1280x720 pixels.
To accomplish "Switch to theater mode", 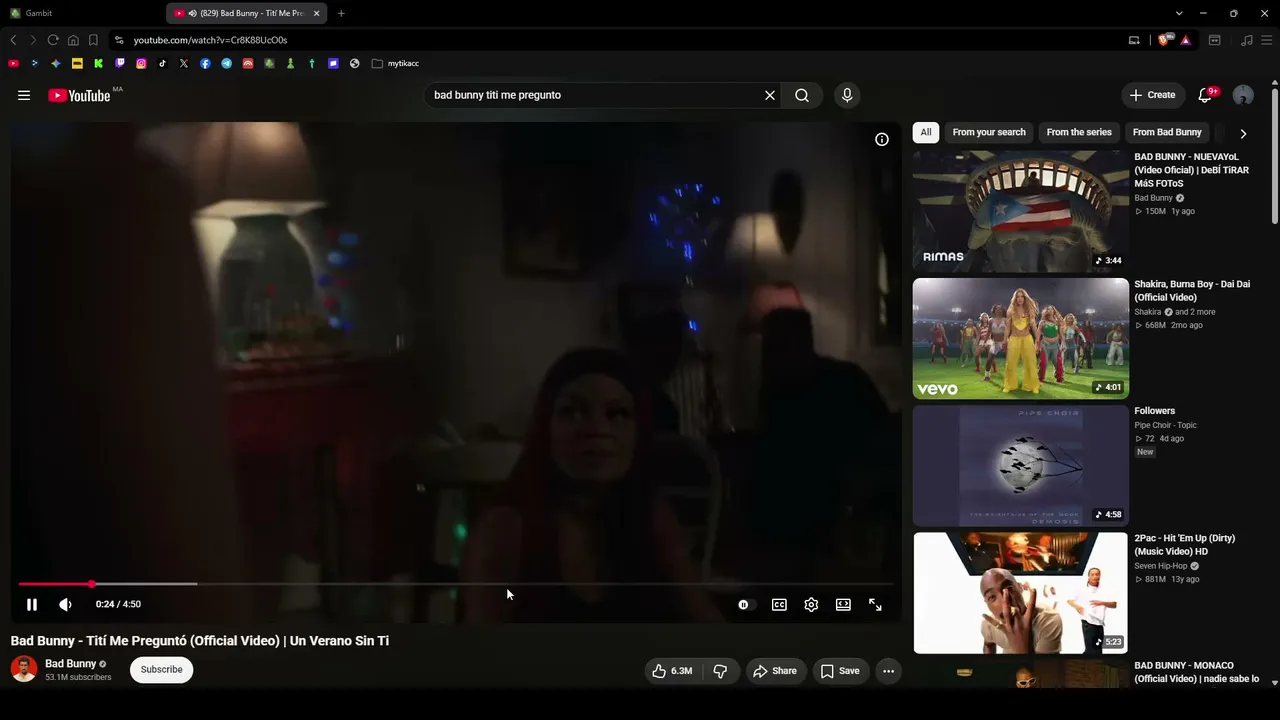I will [x=843, y=604].
